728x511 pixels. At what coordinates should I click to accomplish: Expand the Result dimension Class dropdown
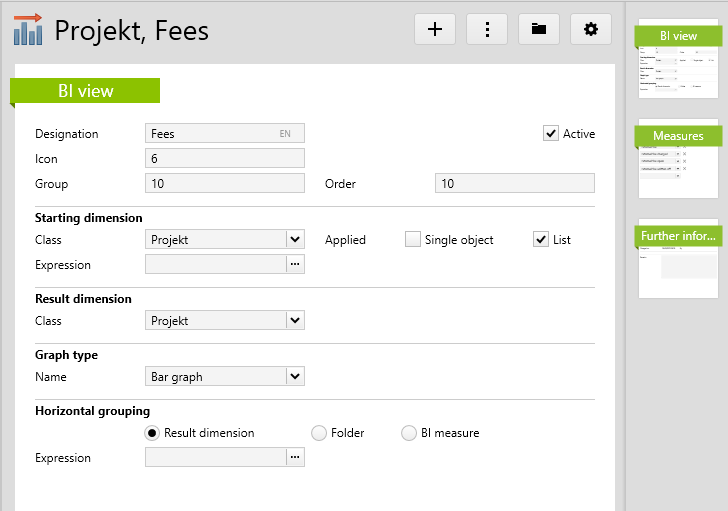coord(294,321)
